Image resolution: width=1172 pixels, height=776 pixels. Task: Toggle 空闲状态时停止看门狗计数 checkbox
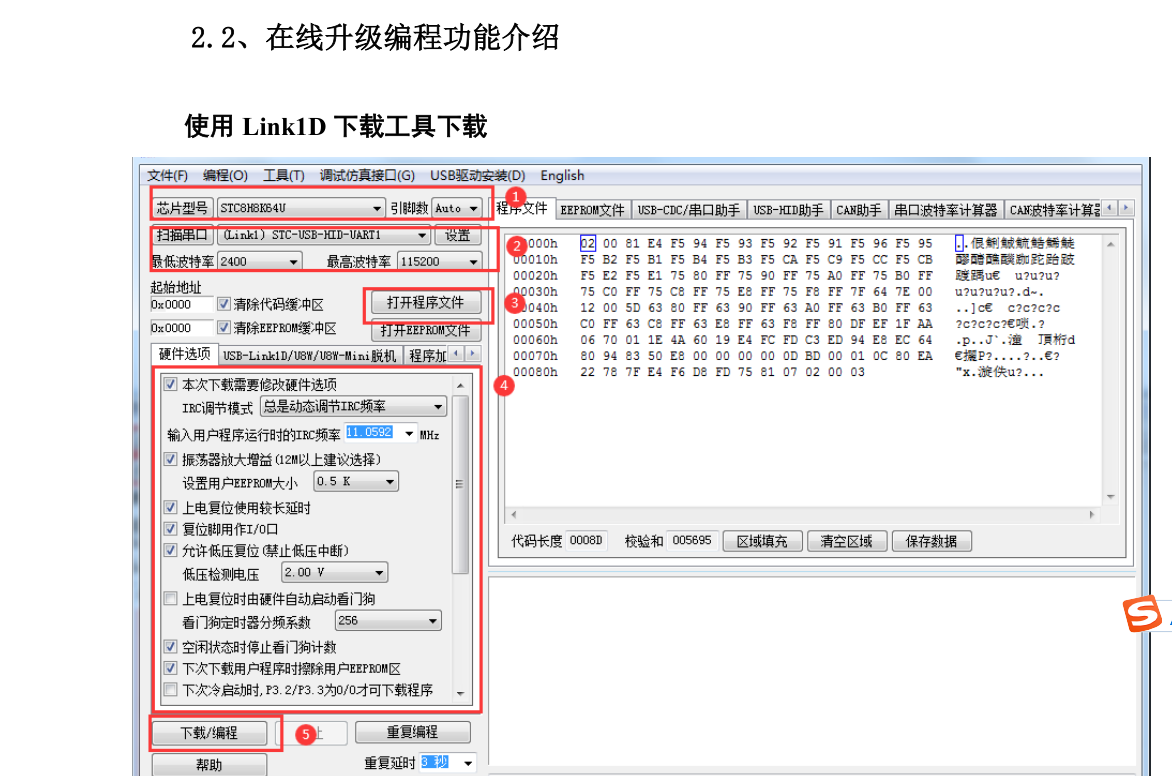coord(170,647)
